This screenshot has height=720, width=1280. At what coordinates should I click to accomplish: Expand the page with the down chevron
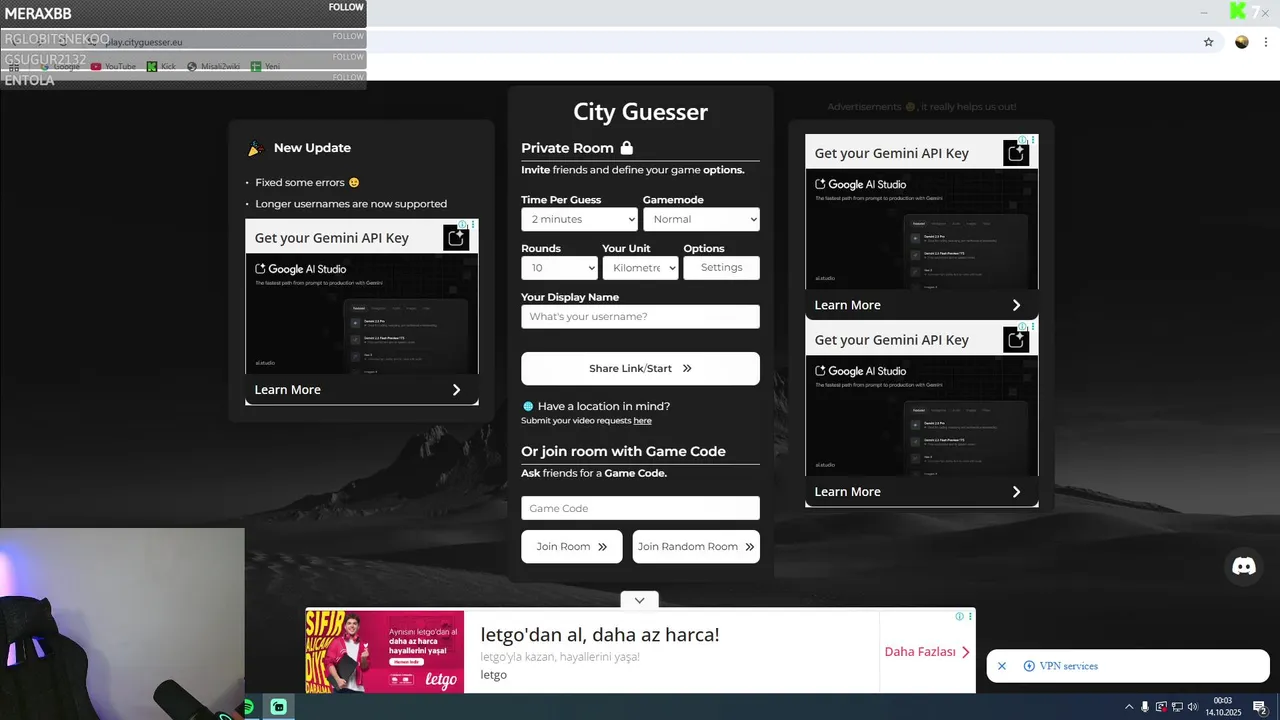[639, 601]
